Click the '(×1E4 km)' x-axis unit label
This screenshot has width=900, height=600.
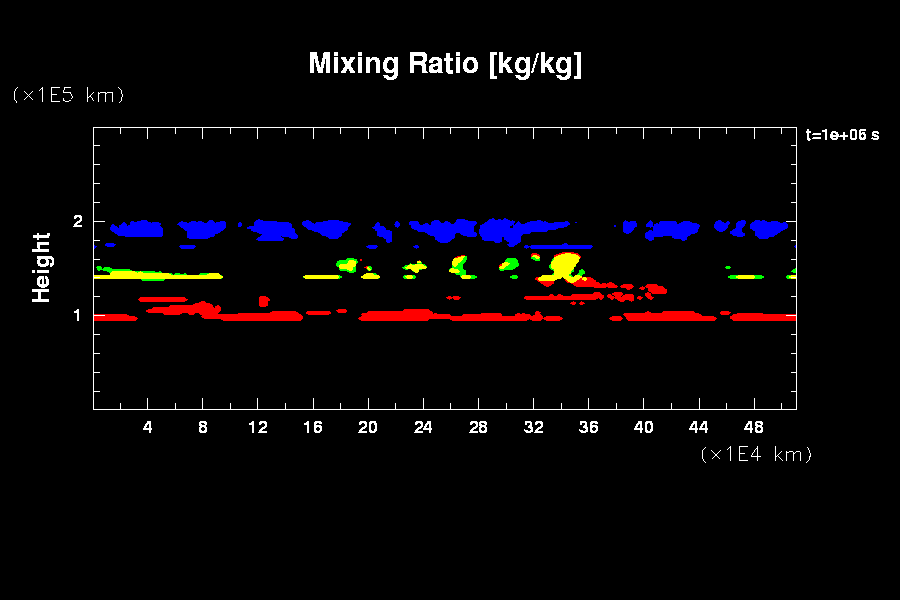coord(756,454)
